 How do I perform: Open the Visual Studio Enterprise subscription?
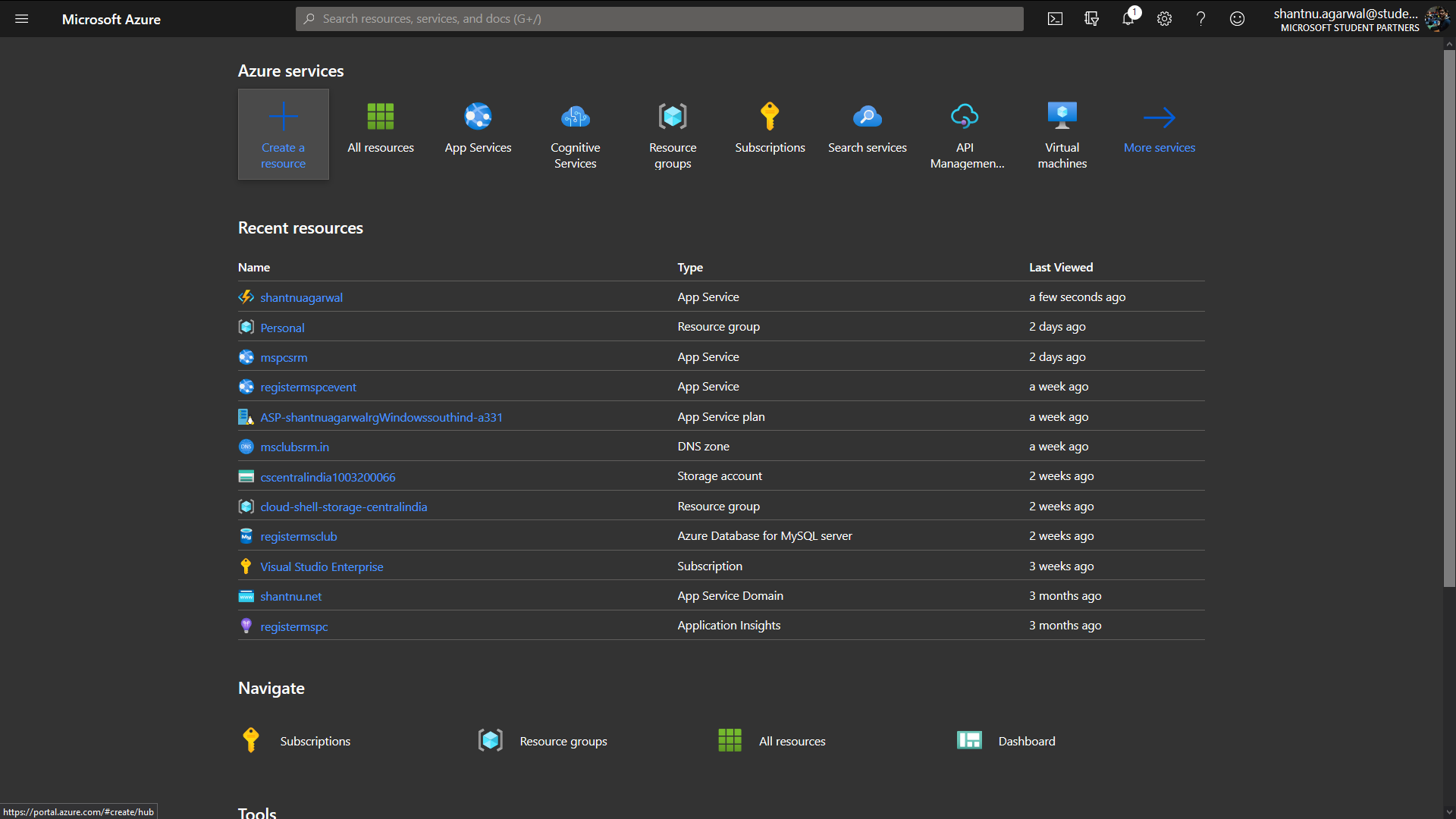tap(322, 566)
